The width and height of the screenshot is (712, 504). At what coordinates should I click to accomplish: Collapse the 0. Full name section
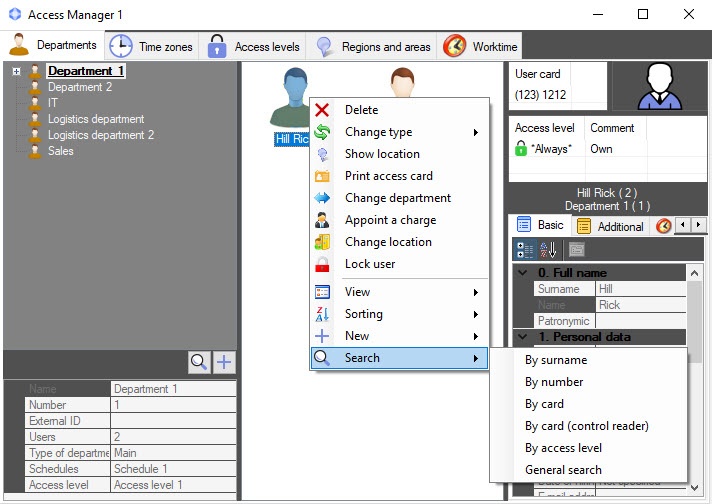pos(523,273)
